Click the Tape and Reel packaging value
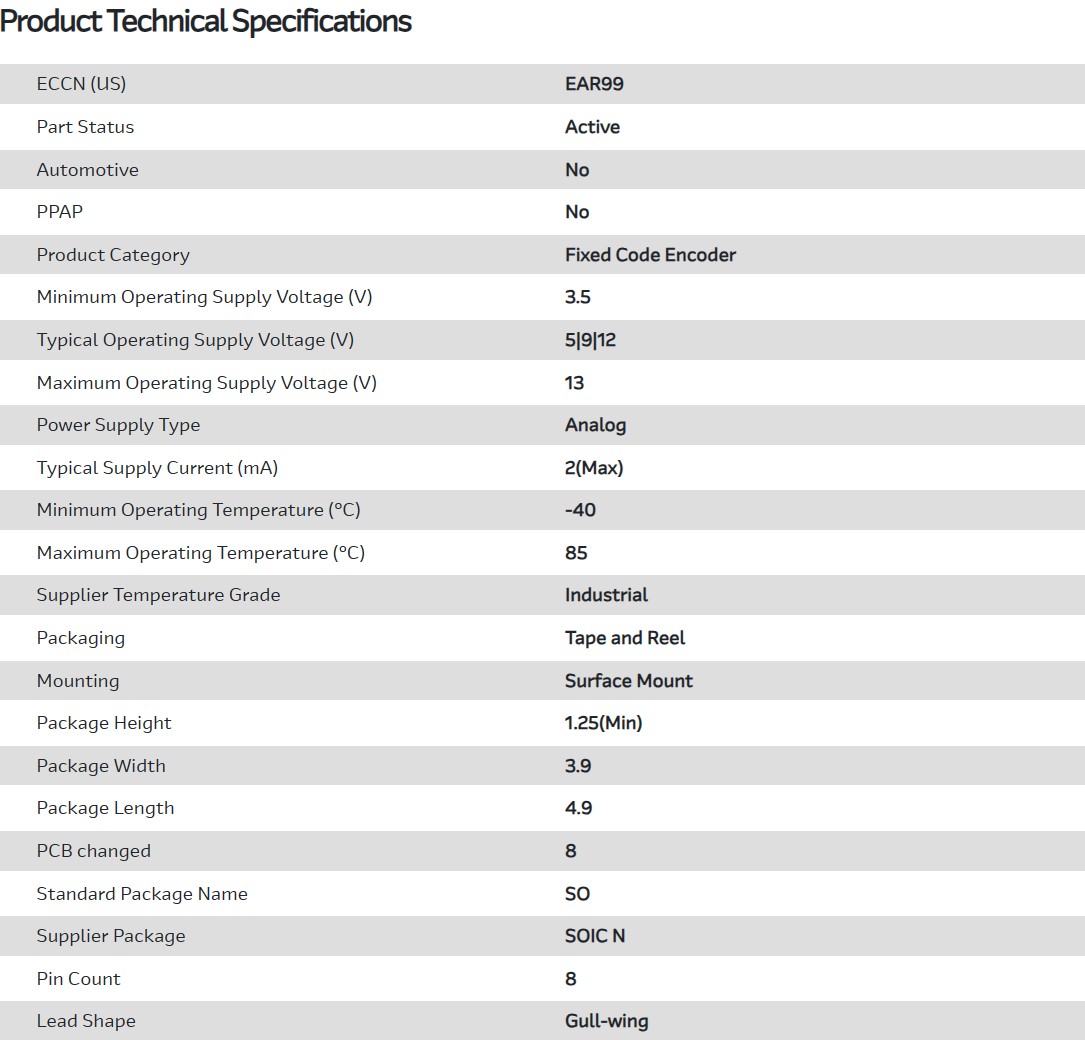Viewport: 1085px width, 1040px height. 625,638
